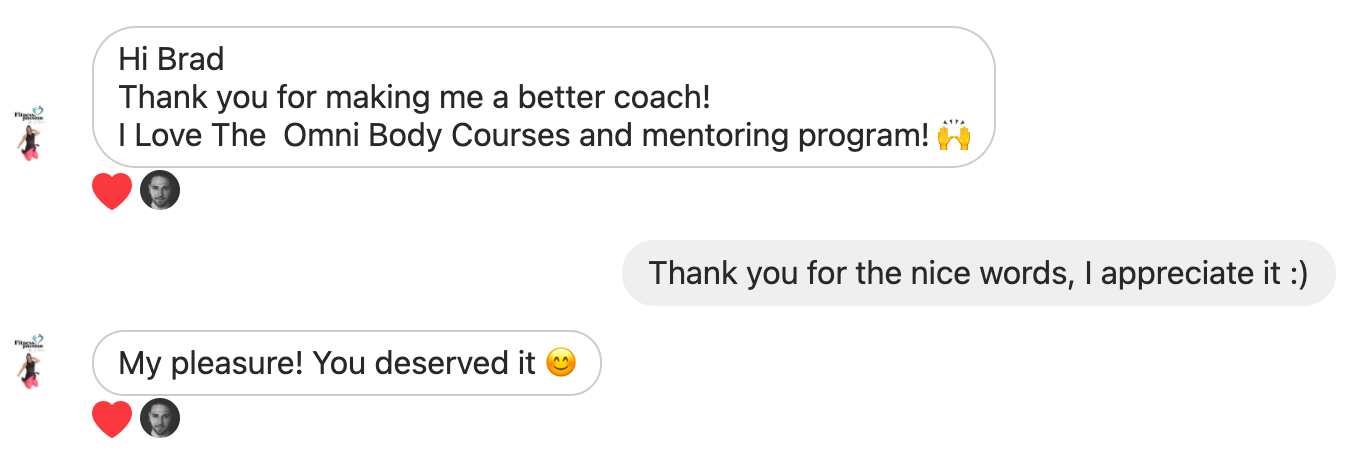Click the word "Brad" in the greeting

pos(191,60)
